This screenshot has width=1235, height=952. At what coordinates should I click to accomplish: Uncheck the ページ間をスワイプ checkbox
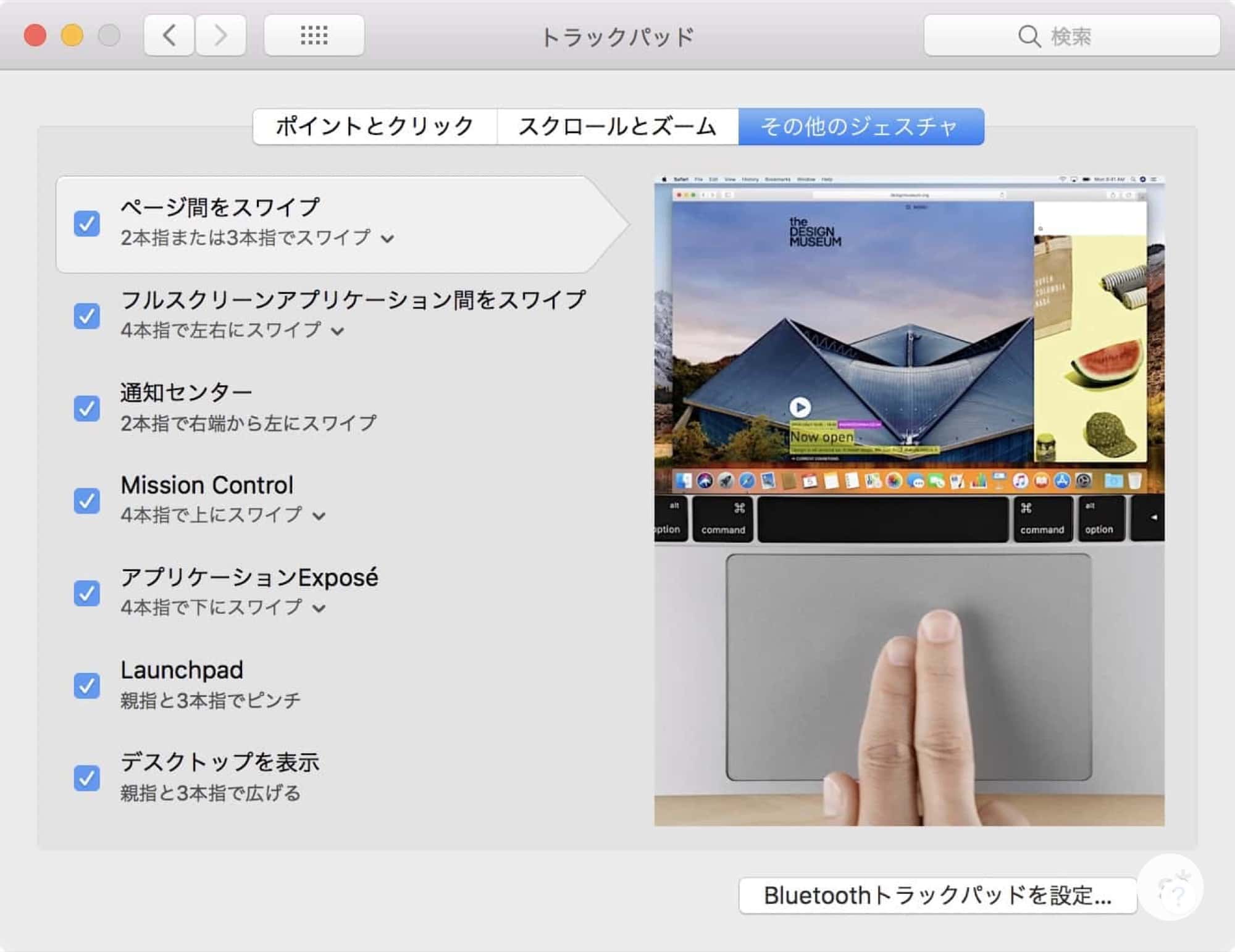click(87, 223)
